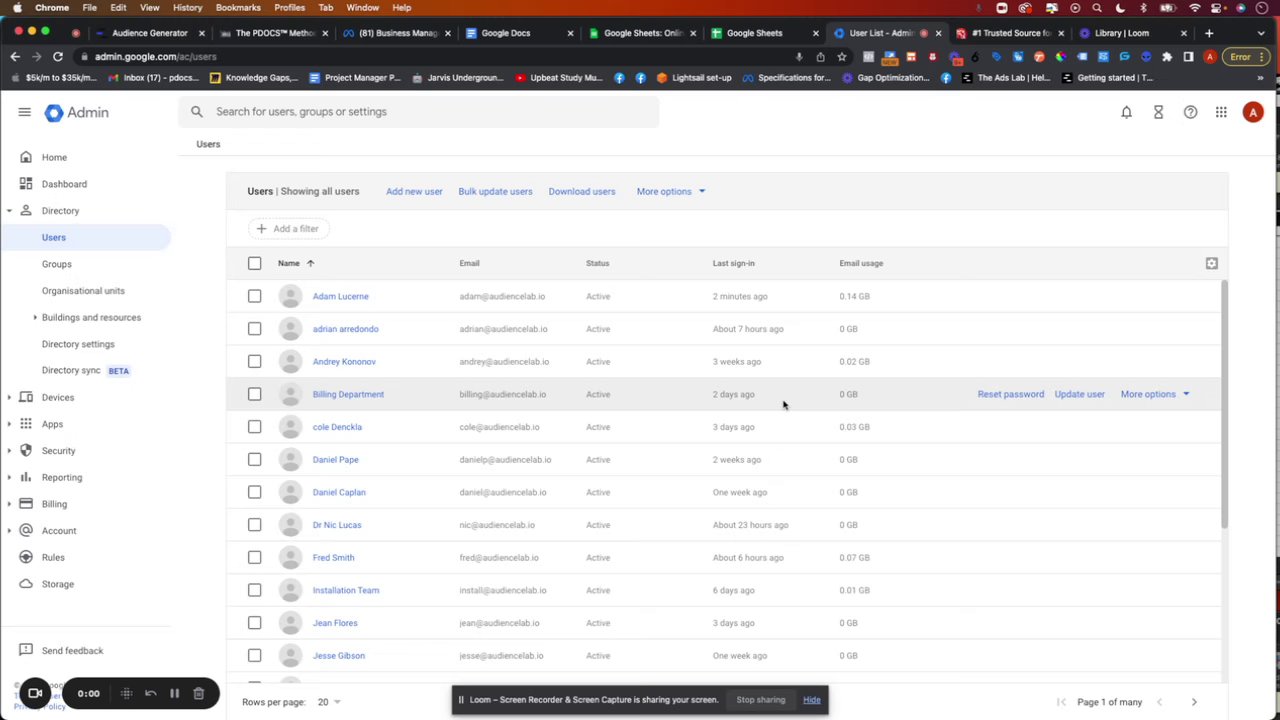Open Send feedback in sidebar

[x=72, y=651]
